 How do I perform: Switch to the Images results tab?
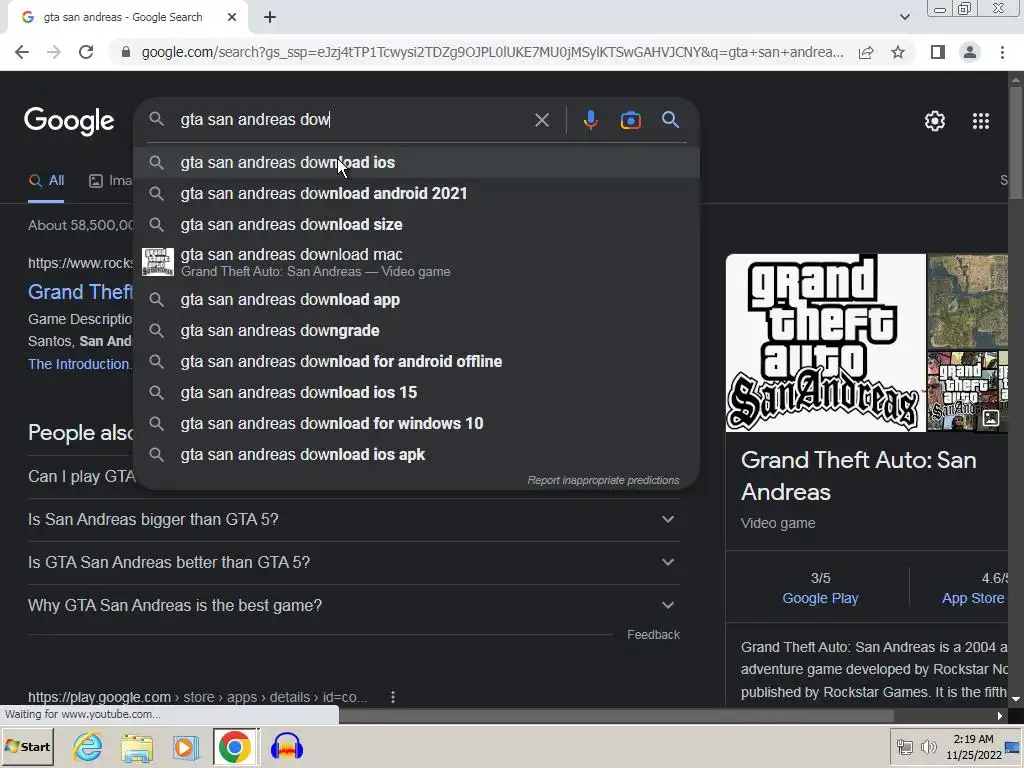(x=110, y=181)
